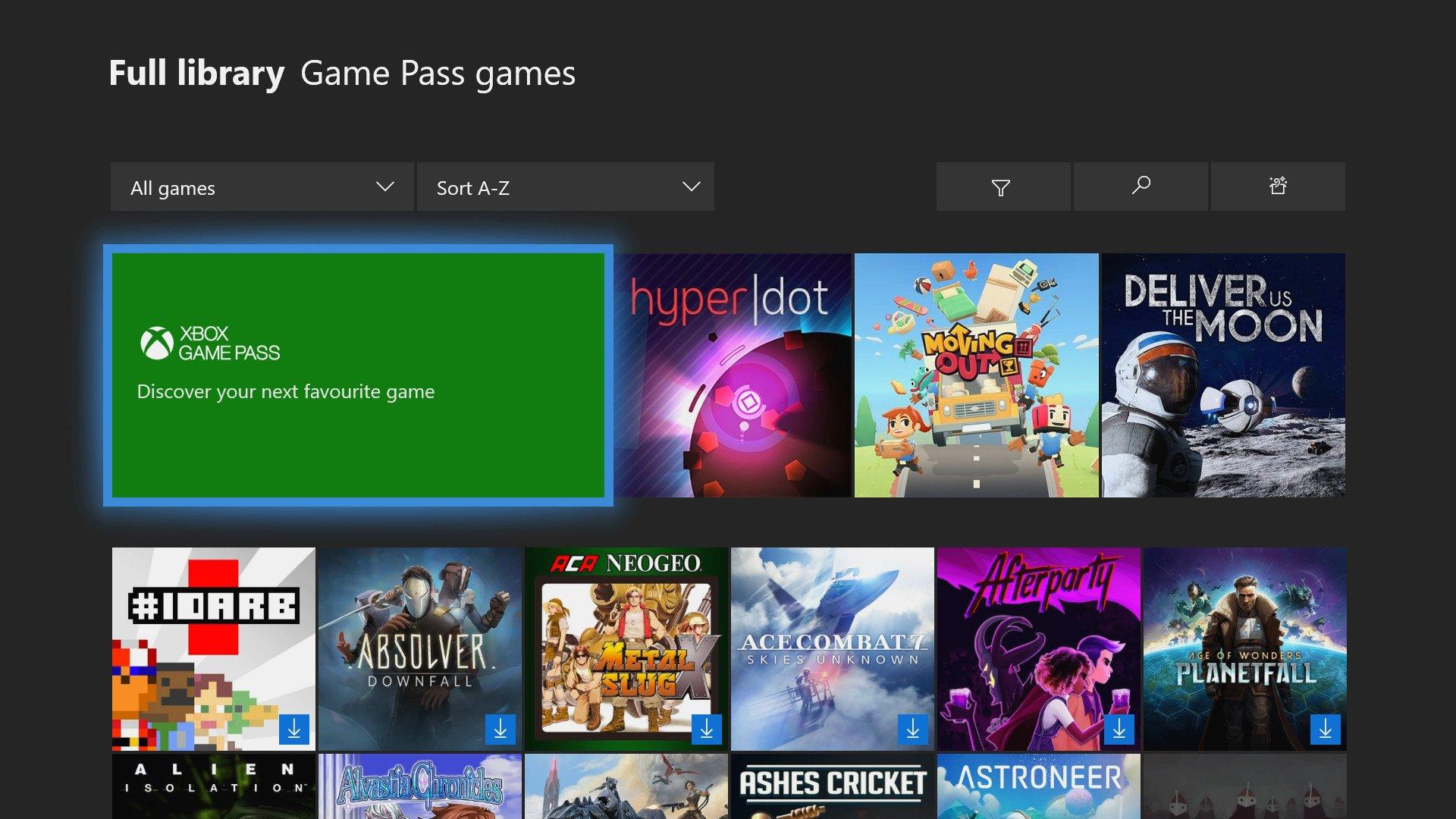
Task: Click the download icon on Afterparty
Action: (1120, 730)
